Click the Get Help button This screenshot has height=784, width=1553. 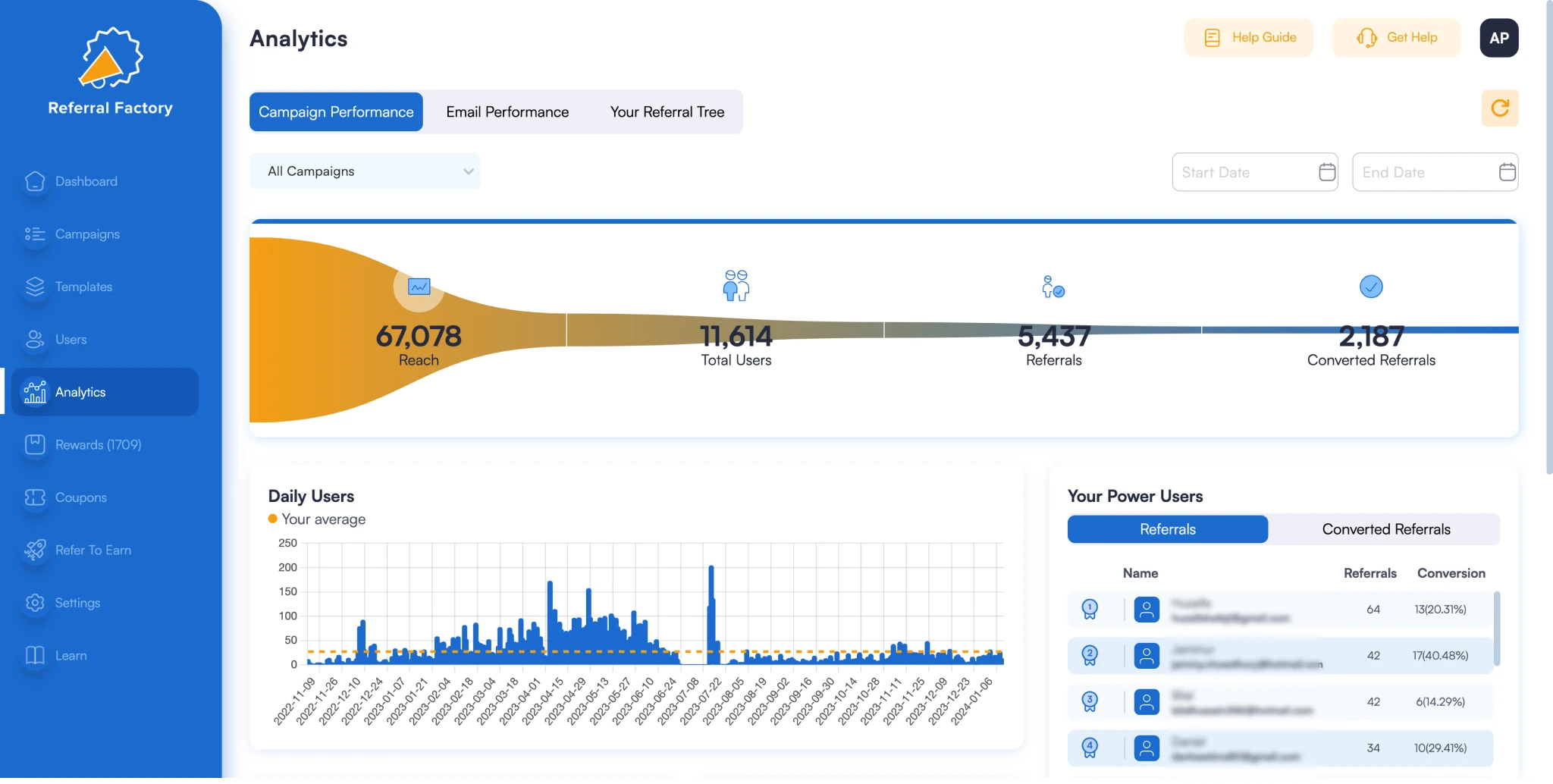1396,37
